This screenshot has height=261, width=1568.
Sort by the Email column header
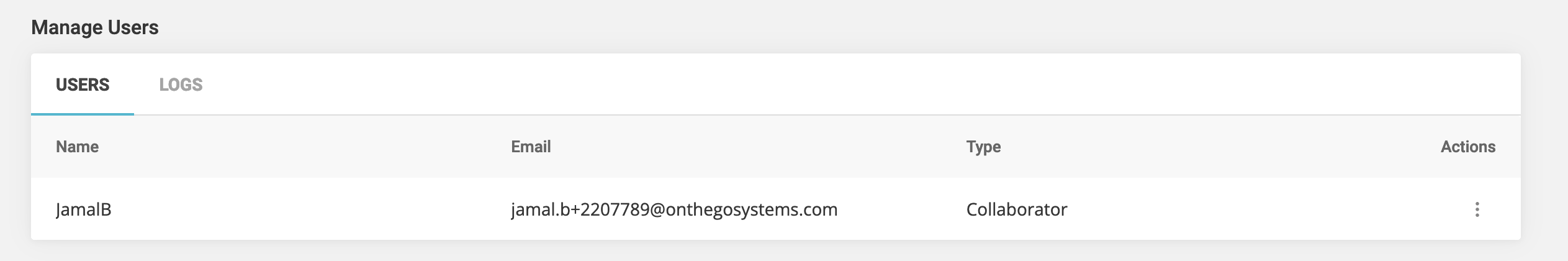pyautogui.click(x=531, y=147)
